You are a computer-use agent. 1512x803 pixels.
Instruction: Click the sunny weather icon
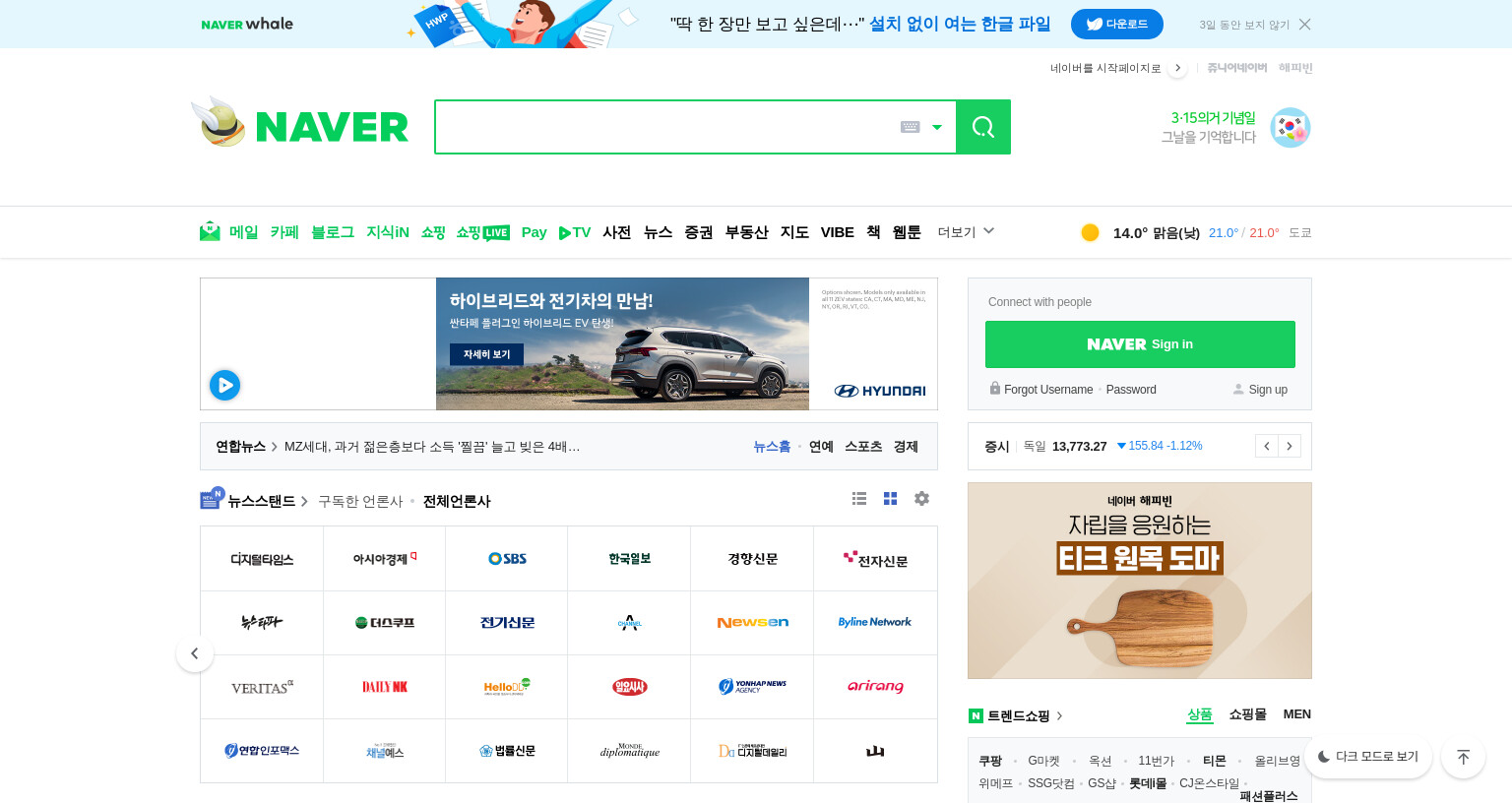coord(1090,232)
